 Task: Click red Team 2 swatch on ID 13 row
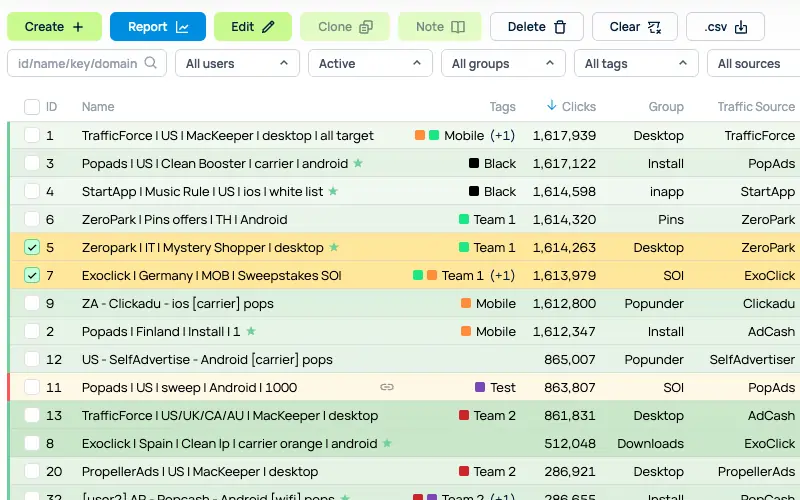463,415
